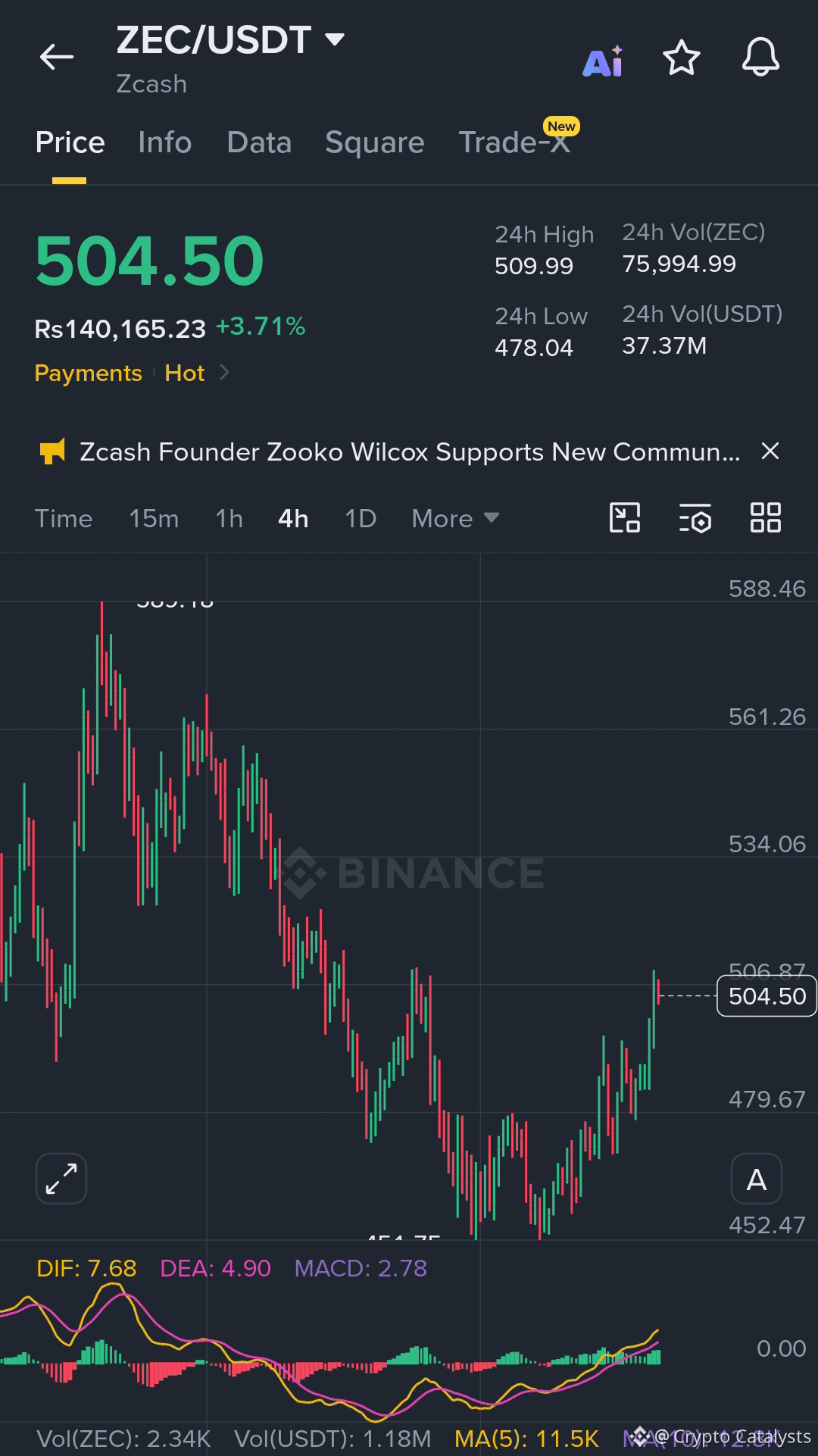Image resolution: width=818 pixels, height=1456 pixels.
Task: Tap the 24h Low value 478.04
Action: coord(534,348)
